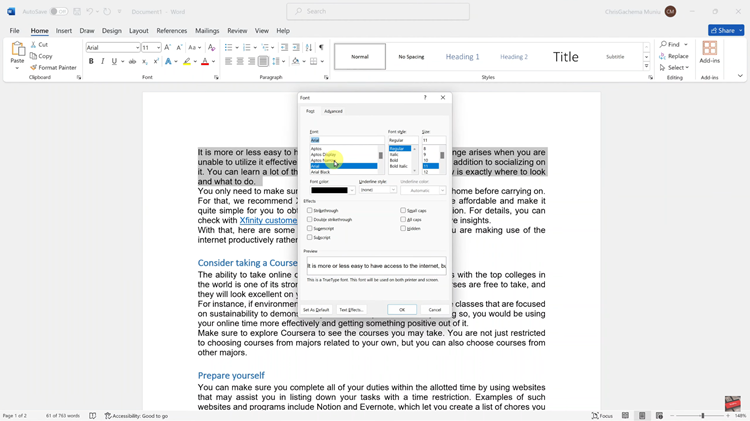750x421 pixels.
Task: Open the References tab
Action: (172, 31)
